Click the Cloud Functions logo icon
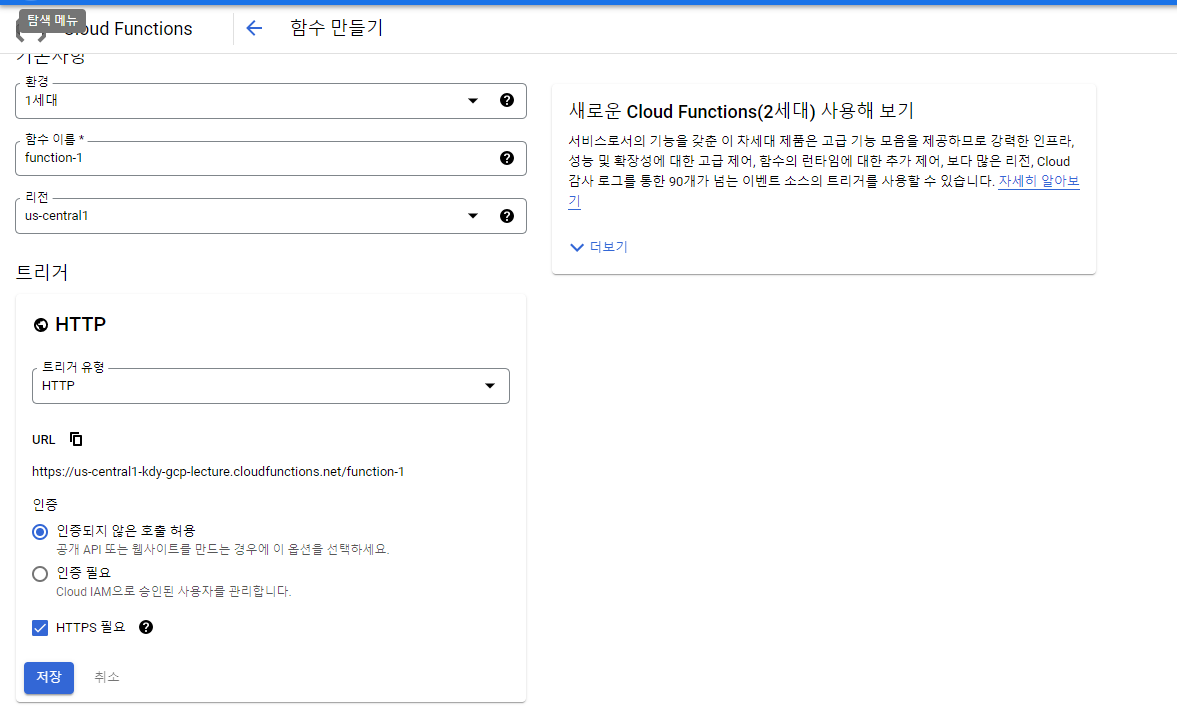Viewport: 1177px width, 721px height. 31,30
